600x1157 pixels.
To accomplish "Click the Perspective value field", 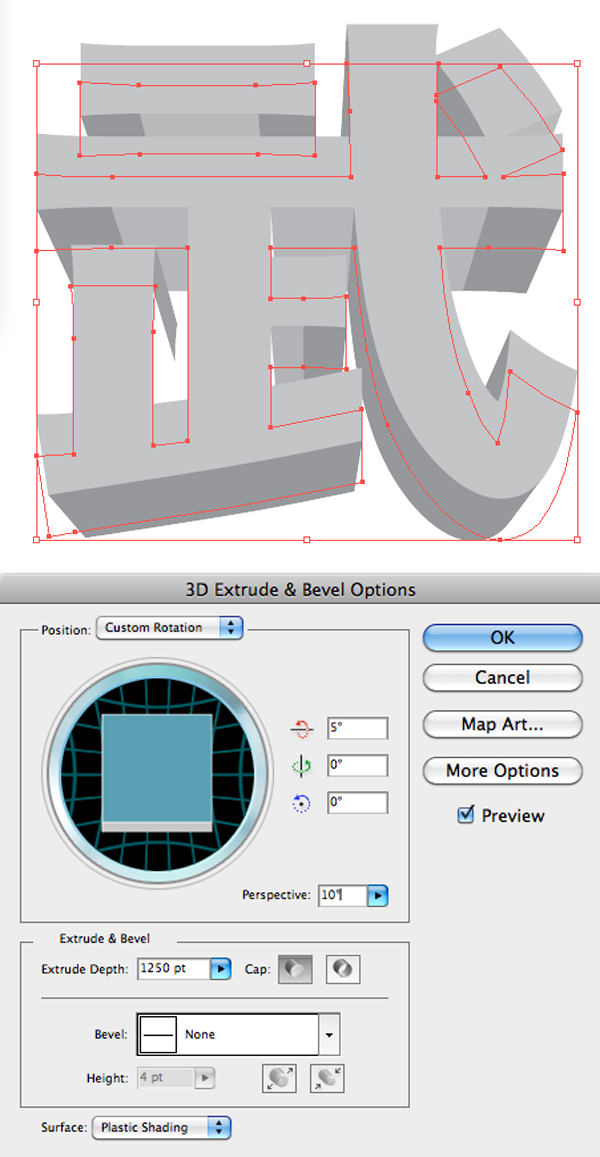I will coord(342,896).
